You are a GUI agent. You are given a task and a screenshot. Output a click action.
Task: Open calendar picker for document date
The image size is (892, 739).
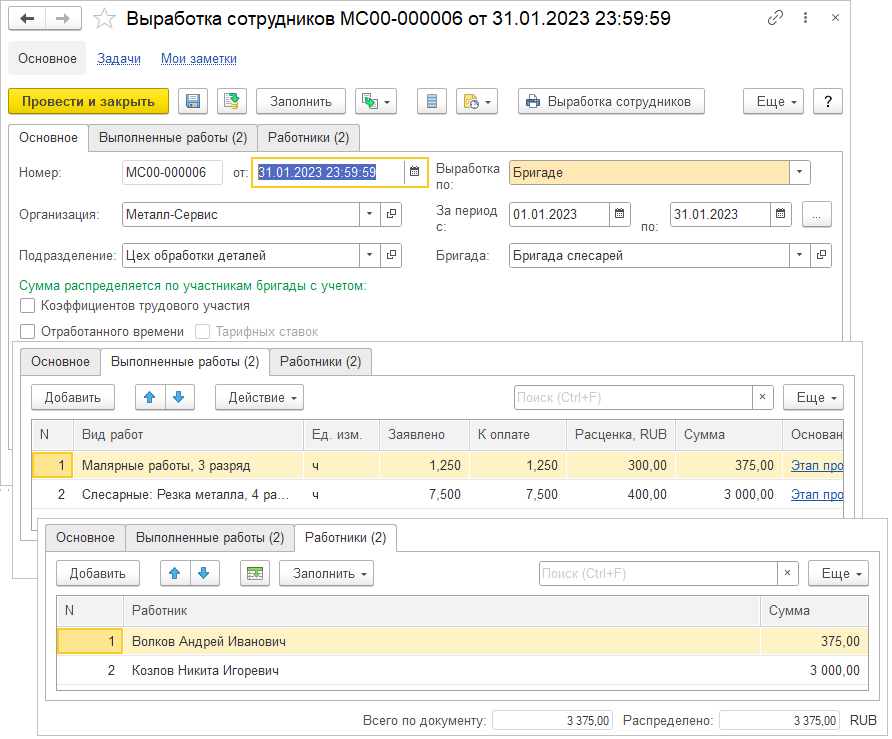tap(414, 172)
